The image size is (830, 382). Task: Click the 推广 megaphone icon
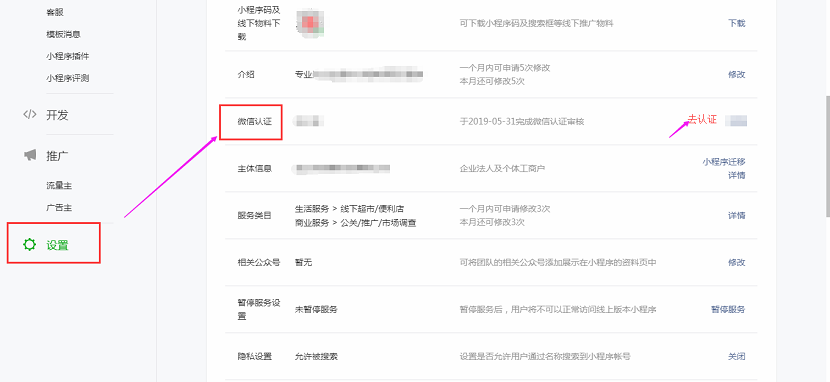tap(30, 156)
